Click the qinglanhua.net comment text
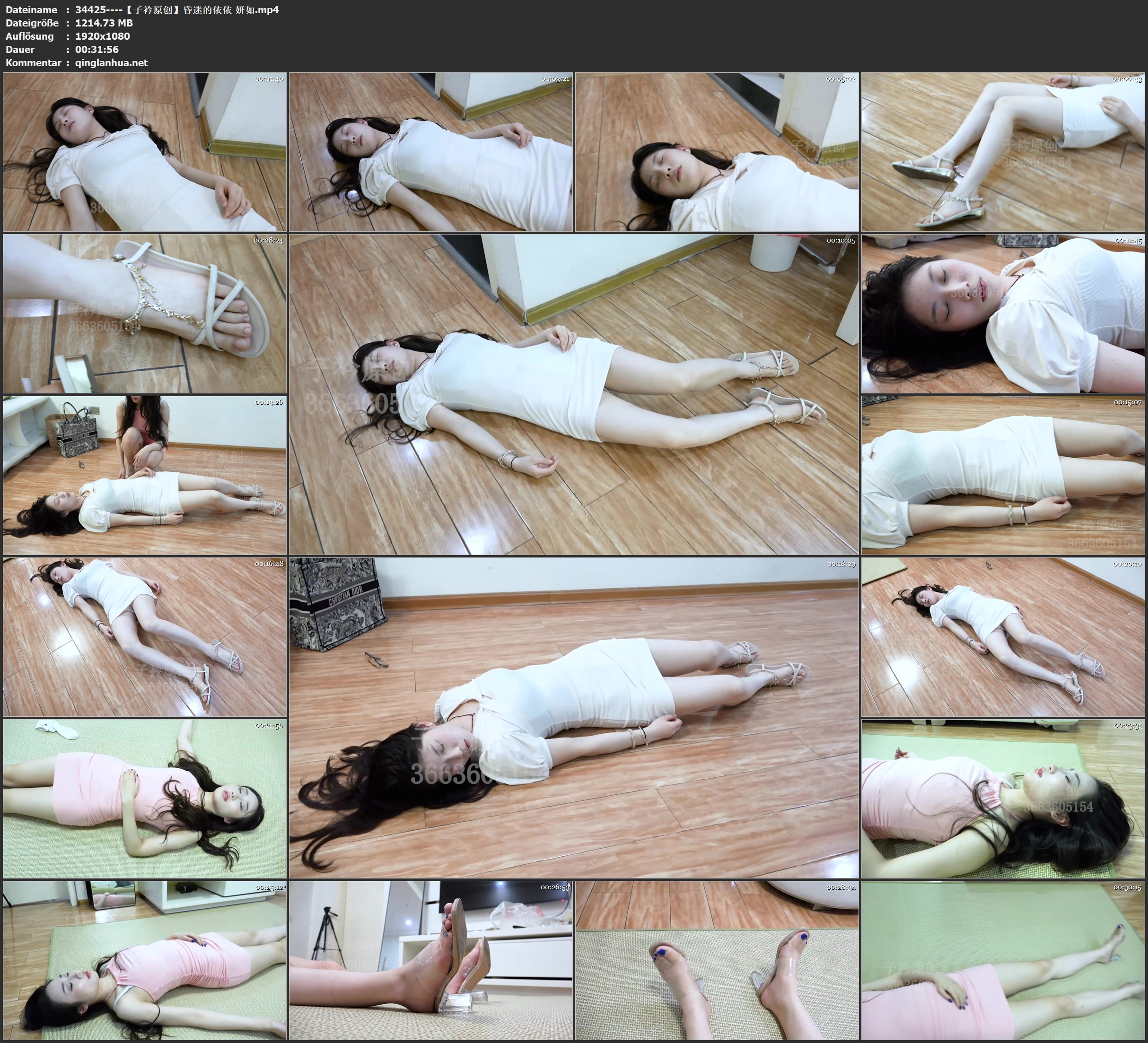The image size is (1148, 1043). coord(111,62)
